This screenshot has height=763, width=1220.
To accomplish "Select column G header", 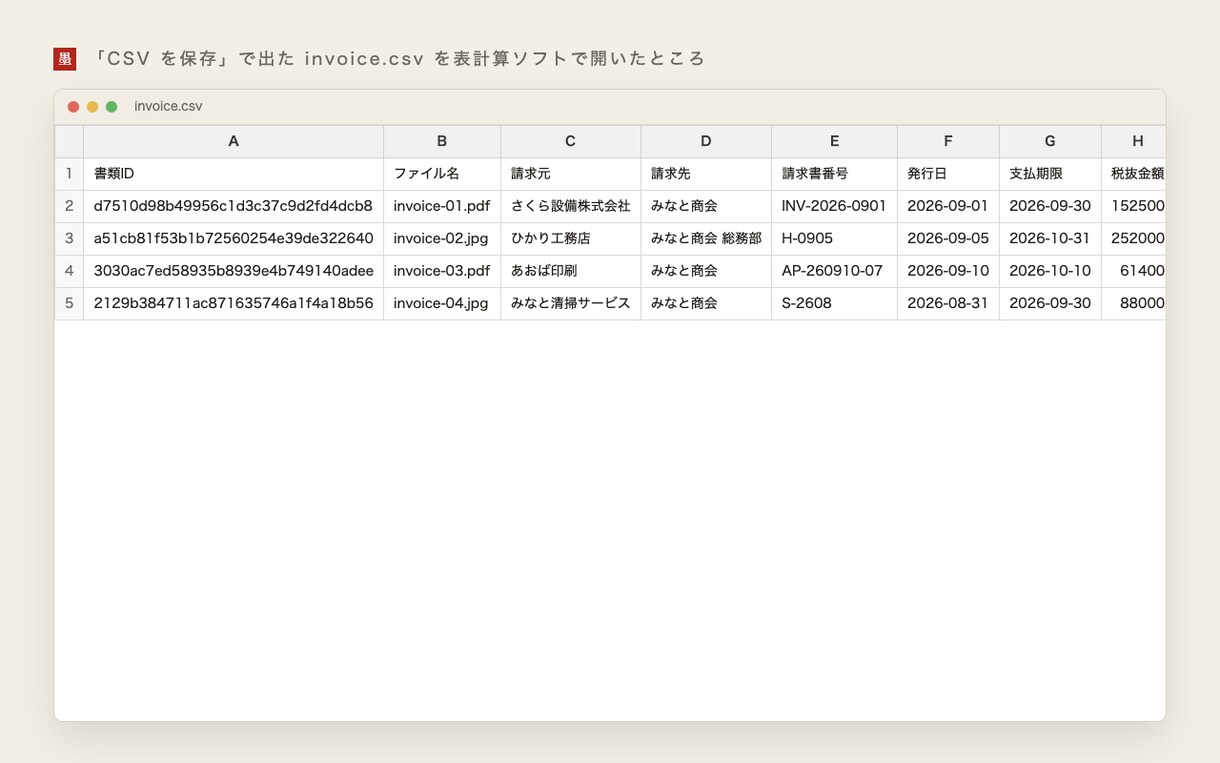I will click(1050, 142).
